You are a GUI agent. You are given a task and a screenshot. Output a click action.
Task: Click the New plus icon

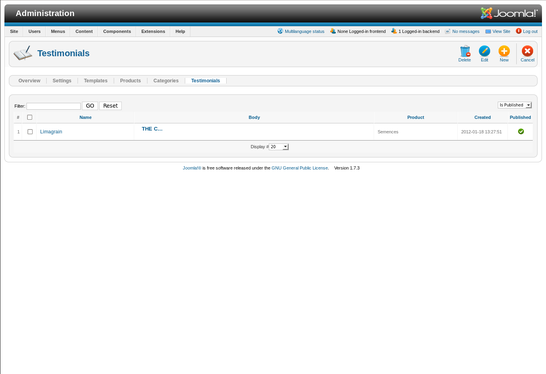(504, 51)
